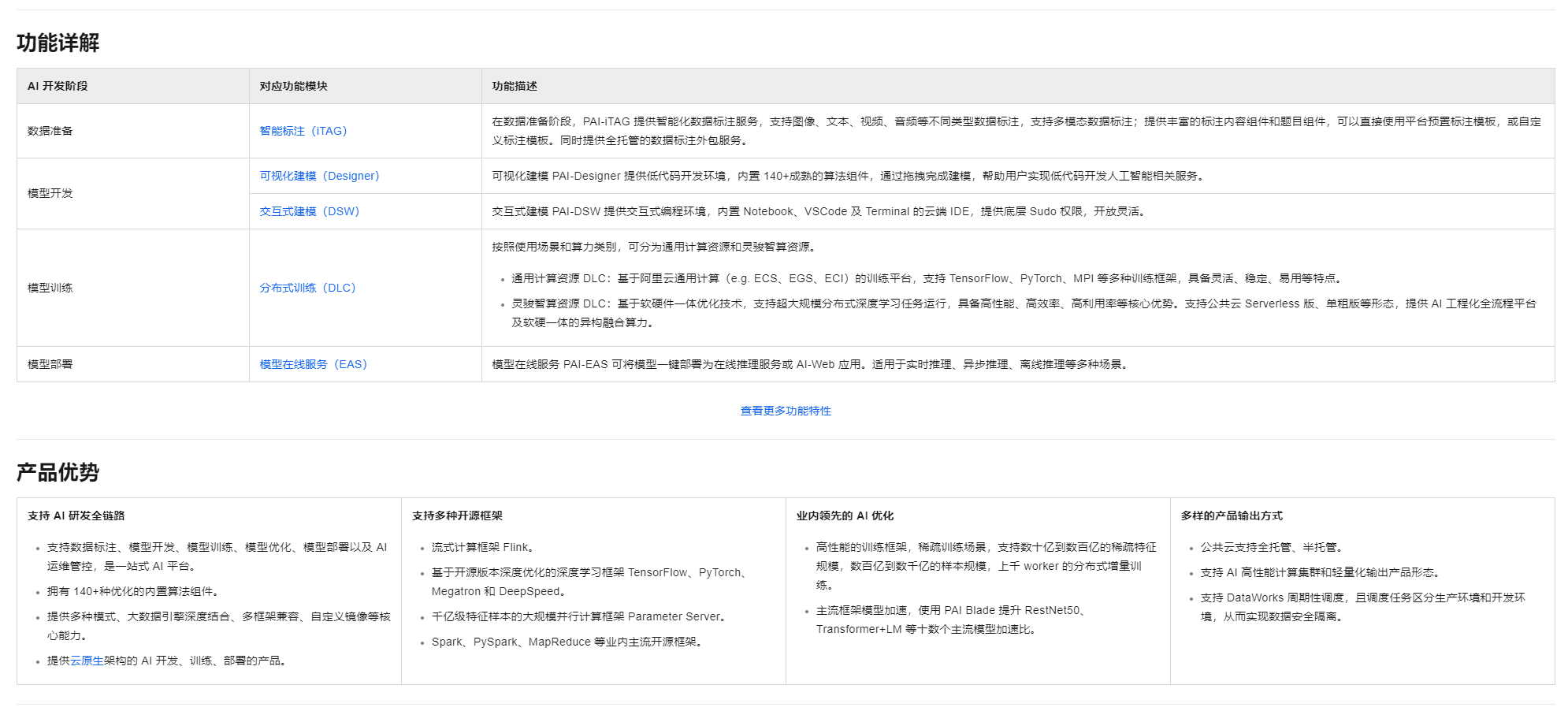Click bullet 高性能的训练框架，稀疏训练场景
1568x711 pixels.
coord(987,566)
